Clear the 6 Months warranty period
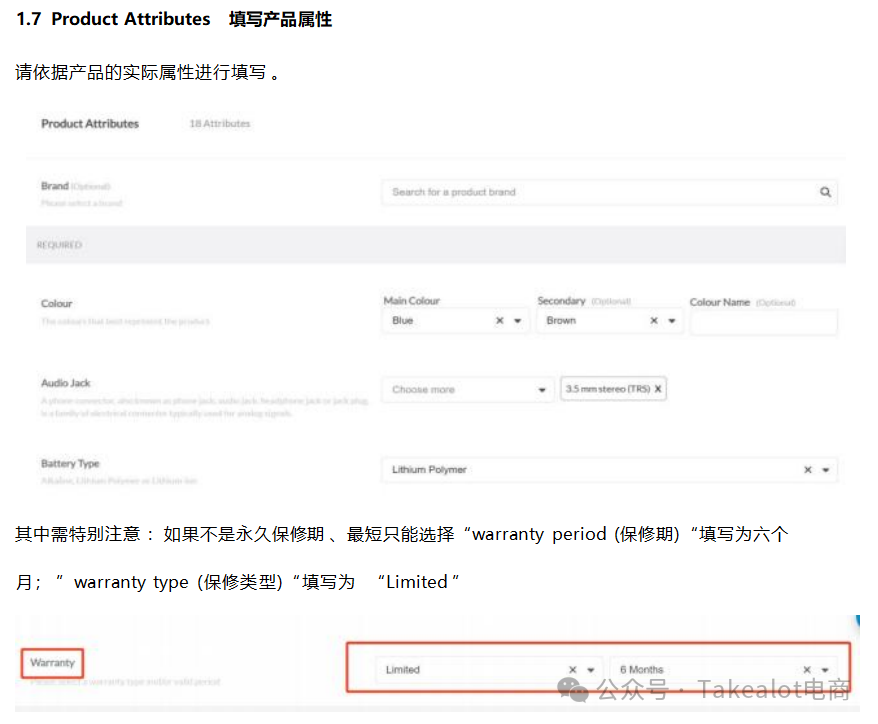 coord(808,670)
